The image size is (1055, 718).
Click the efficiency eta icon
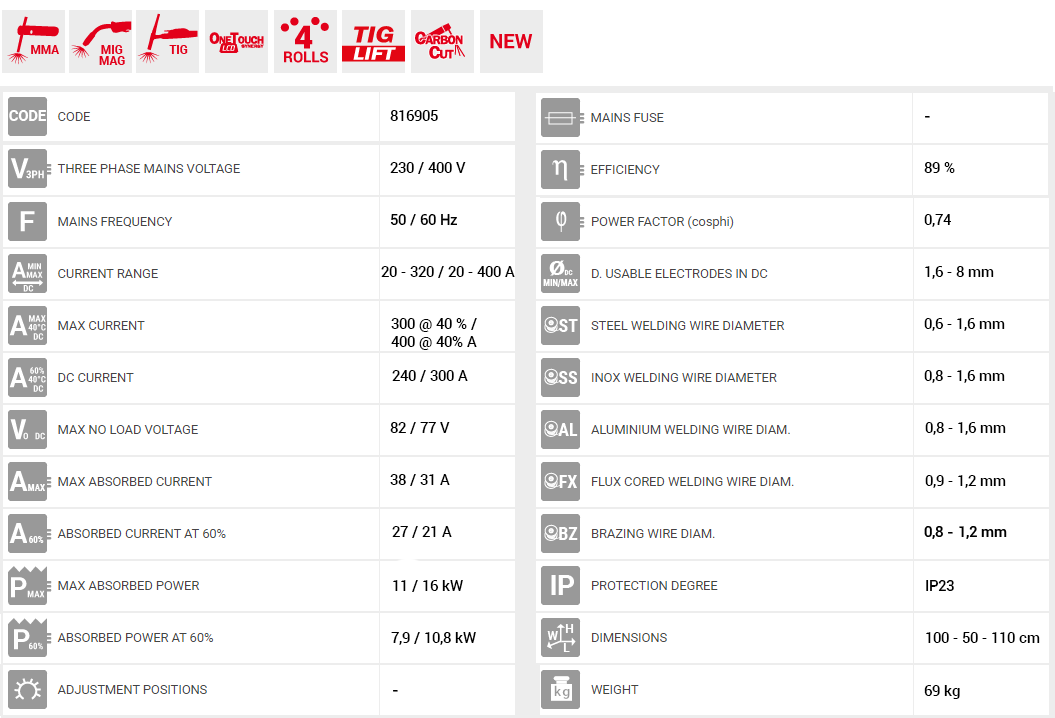[560, 170]
